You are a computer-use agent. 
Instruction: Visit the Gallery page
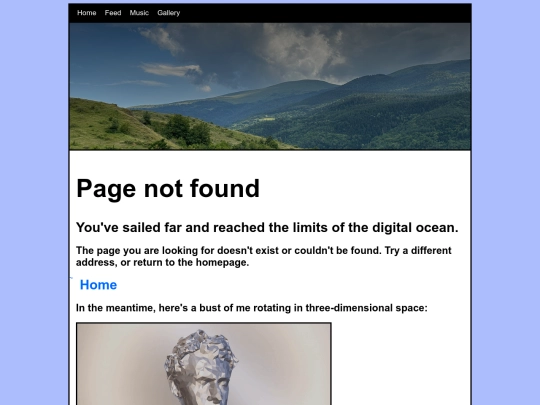pyautogui.click(x=169, y=13)
